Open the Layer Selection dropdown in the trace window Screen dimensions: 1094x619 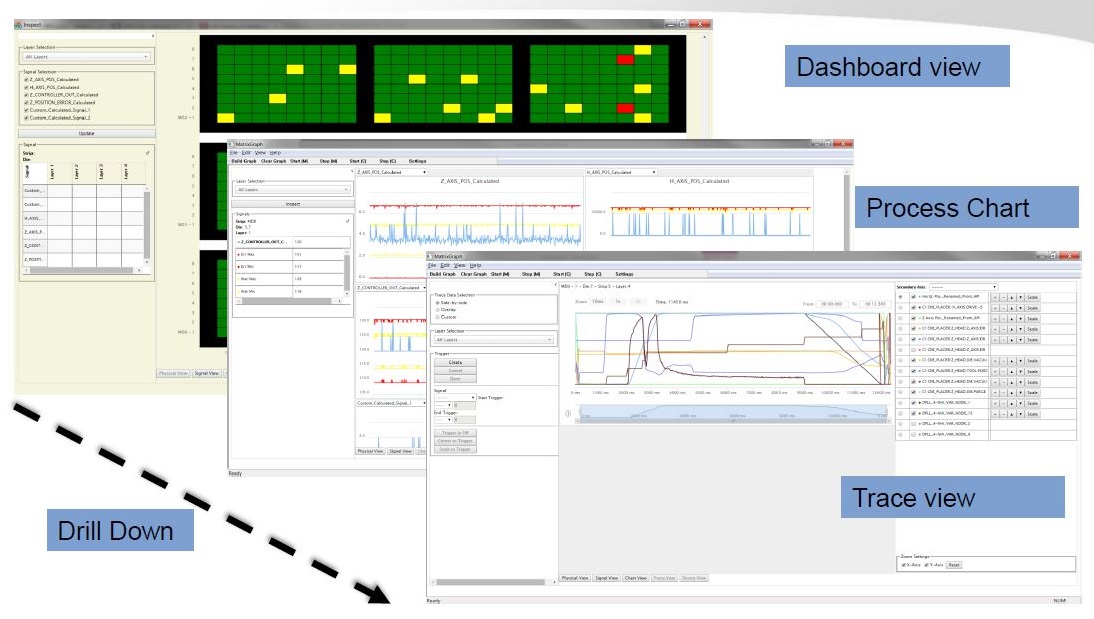tap(493, 340)
